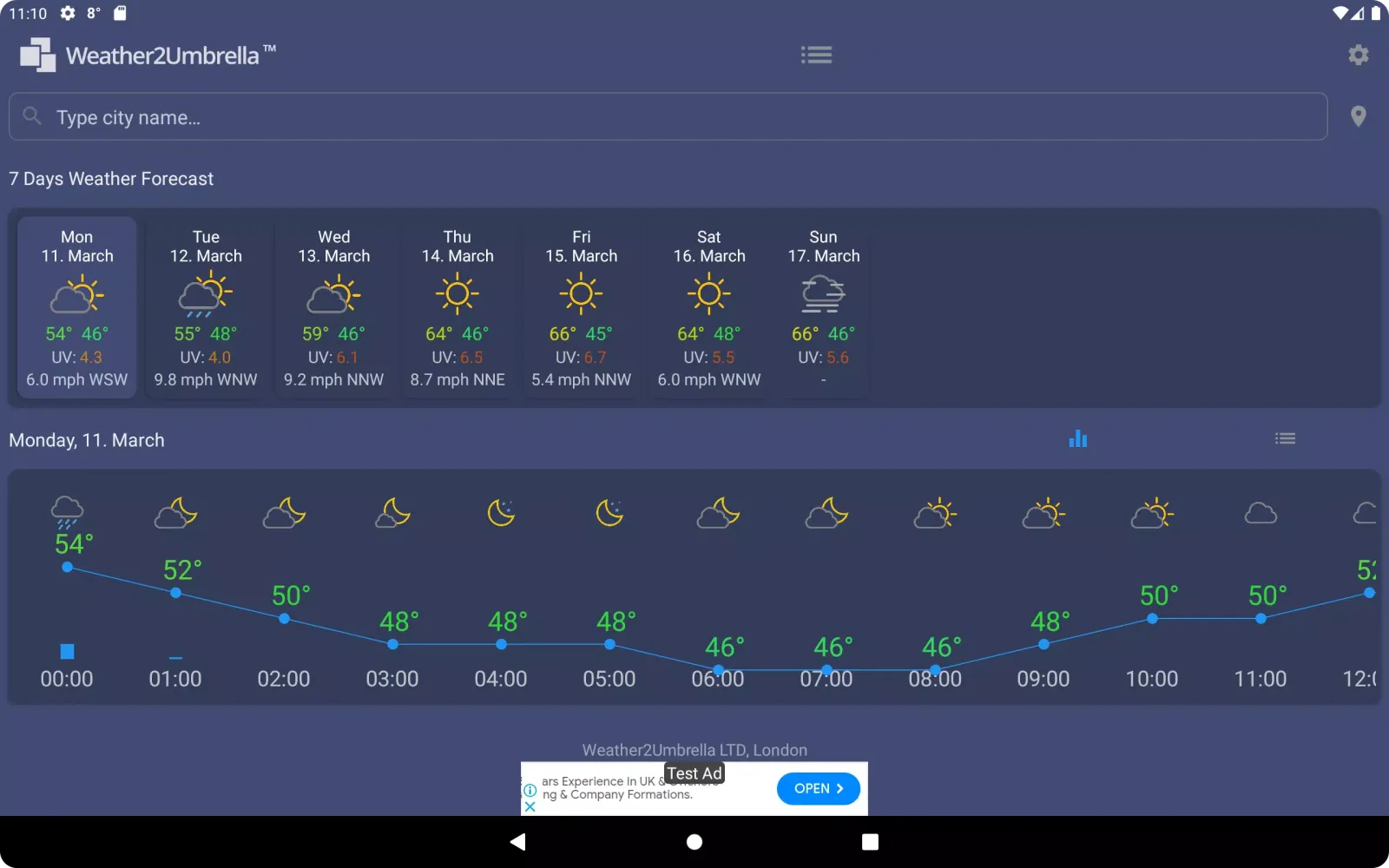Click the 52° data point at 01:00
Viewport: 1389px width, 868px height.
[175, 593]
